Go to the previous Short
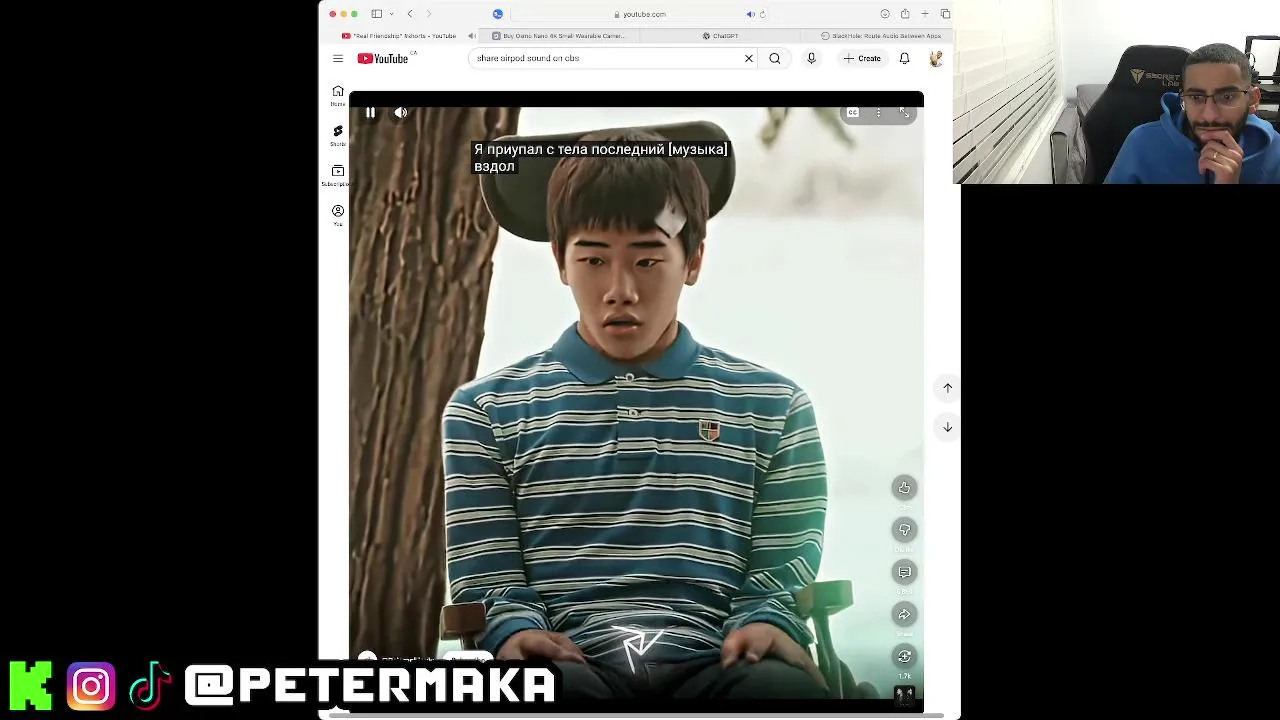This screenshot has height=720, width=1280. 947,388
